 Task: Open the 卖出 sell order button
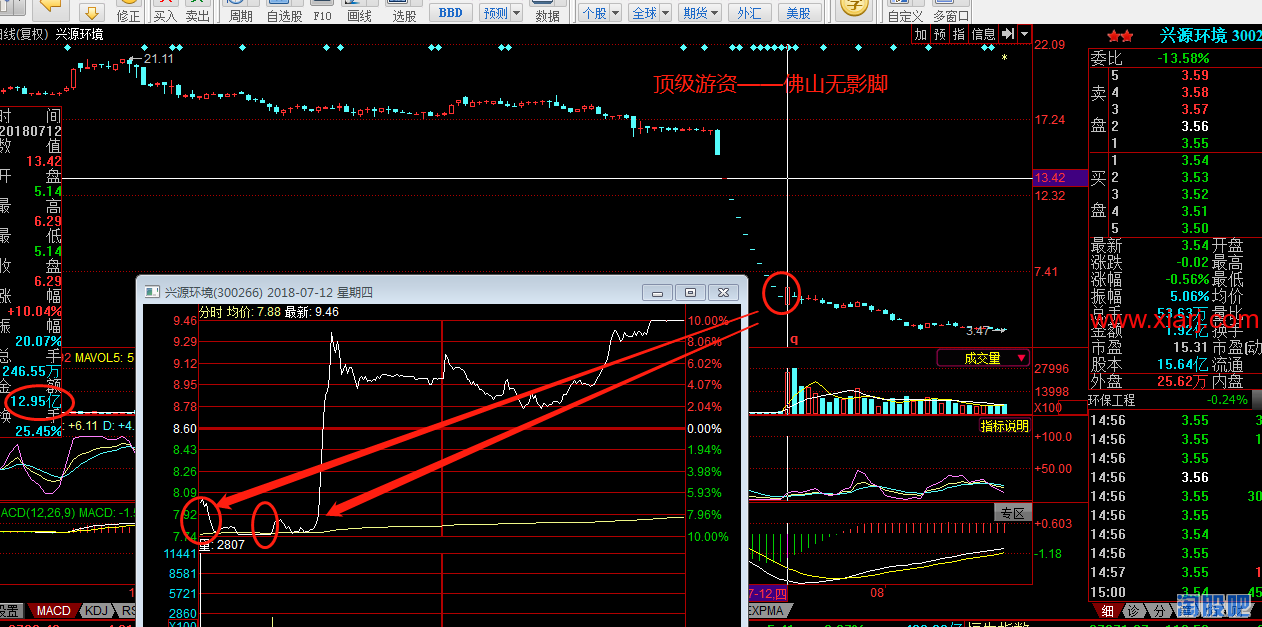[x=198, y=12]
